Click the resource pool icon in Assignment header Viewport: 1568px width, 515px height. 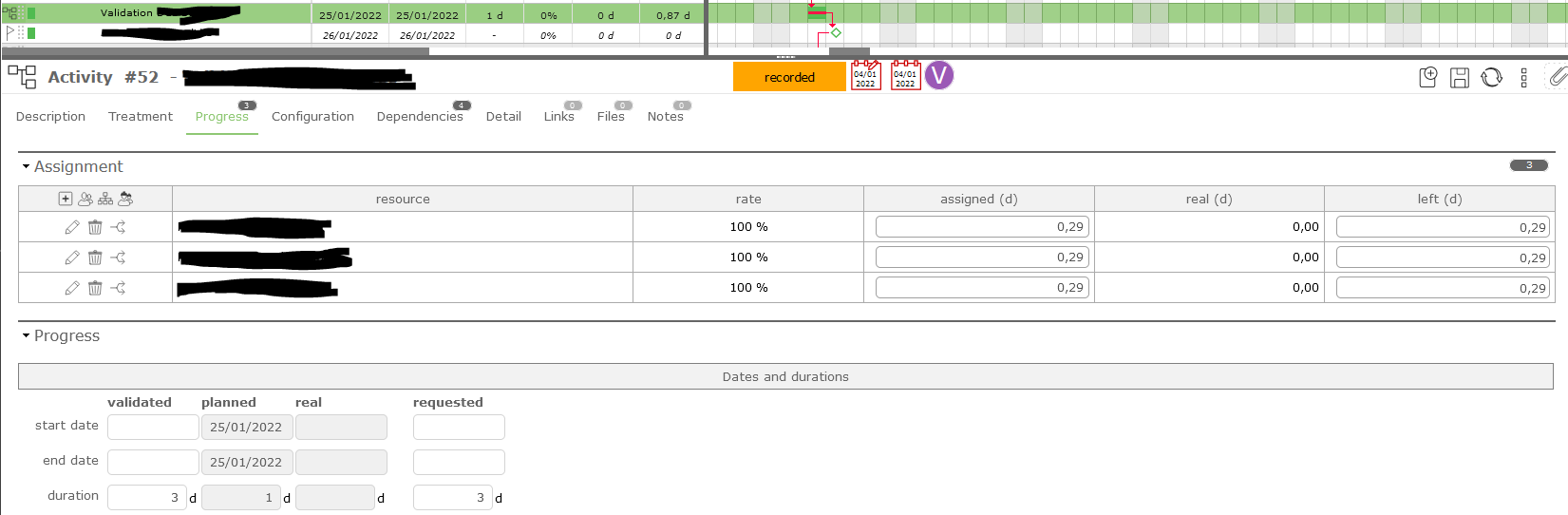(125, 199)
